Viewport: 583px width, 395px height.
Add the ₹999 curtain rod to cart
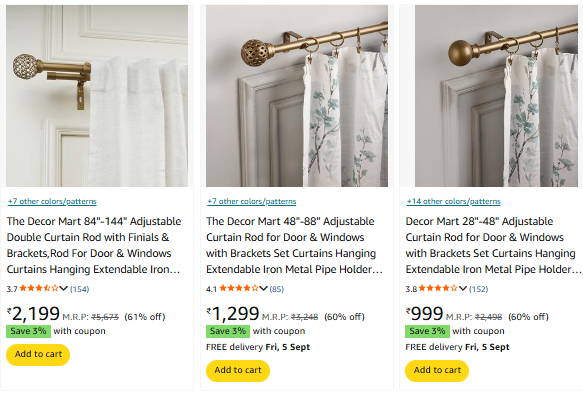click(x=437, y=370)
